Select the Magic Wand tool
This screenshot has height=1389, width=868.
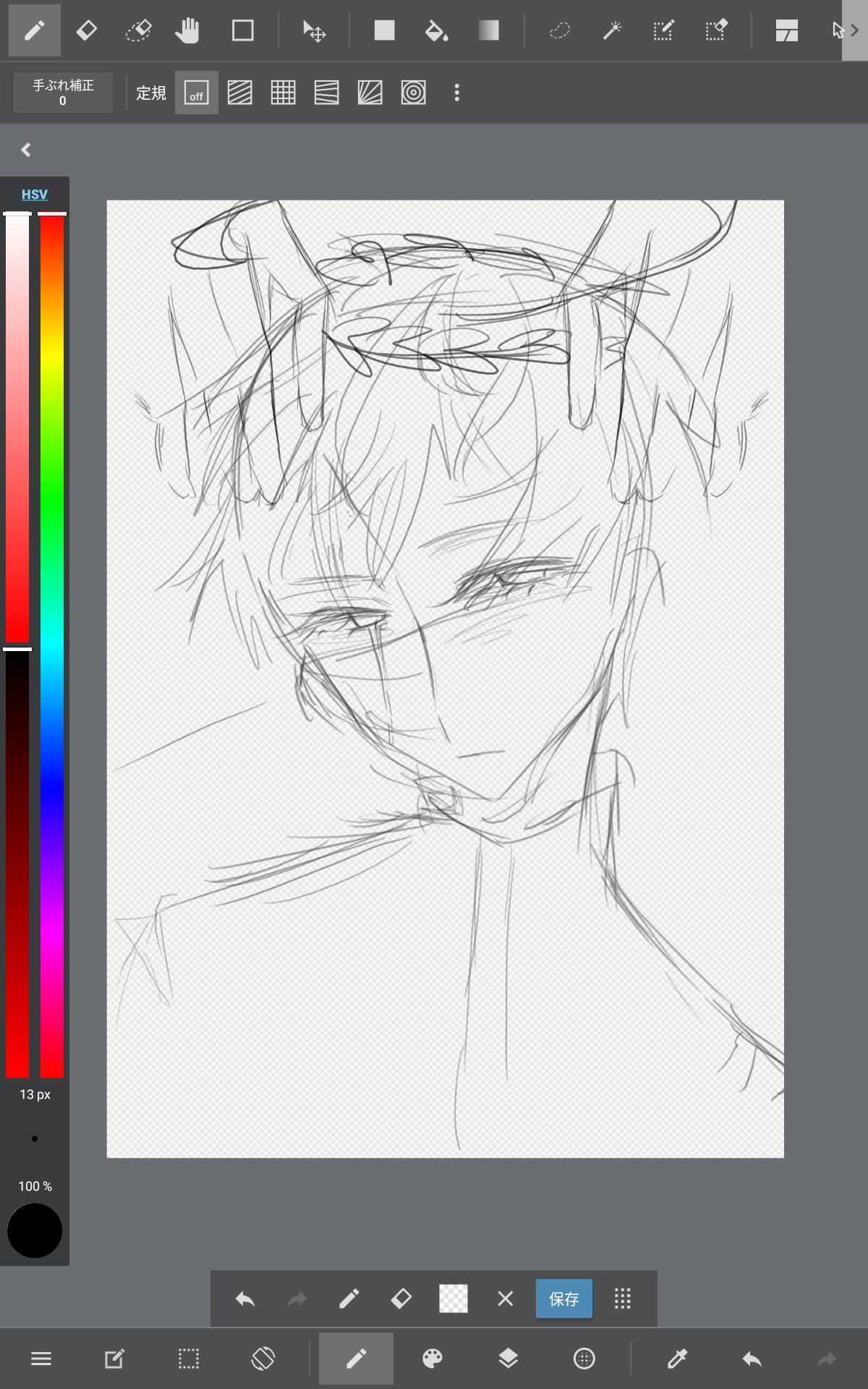coord(612,30)
